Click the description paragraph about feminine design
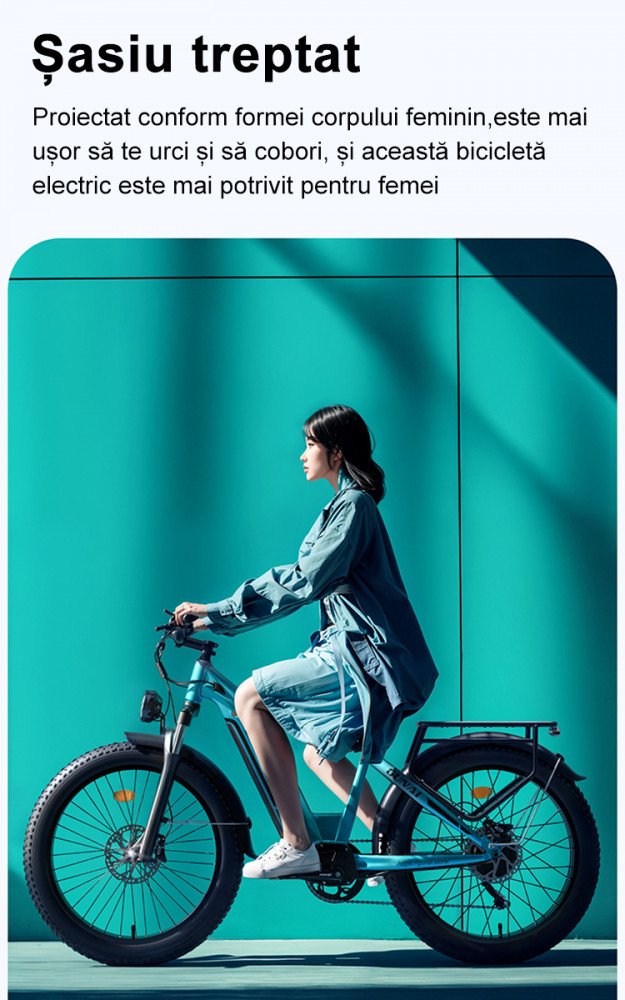Image resolution: width=625 pixels, height=1000 pixels. [x=310, y=152]
